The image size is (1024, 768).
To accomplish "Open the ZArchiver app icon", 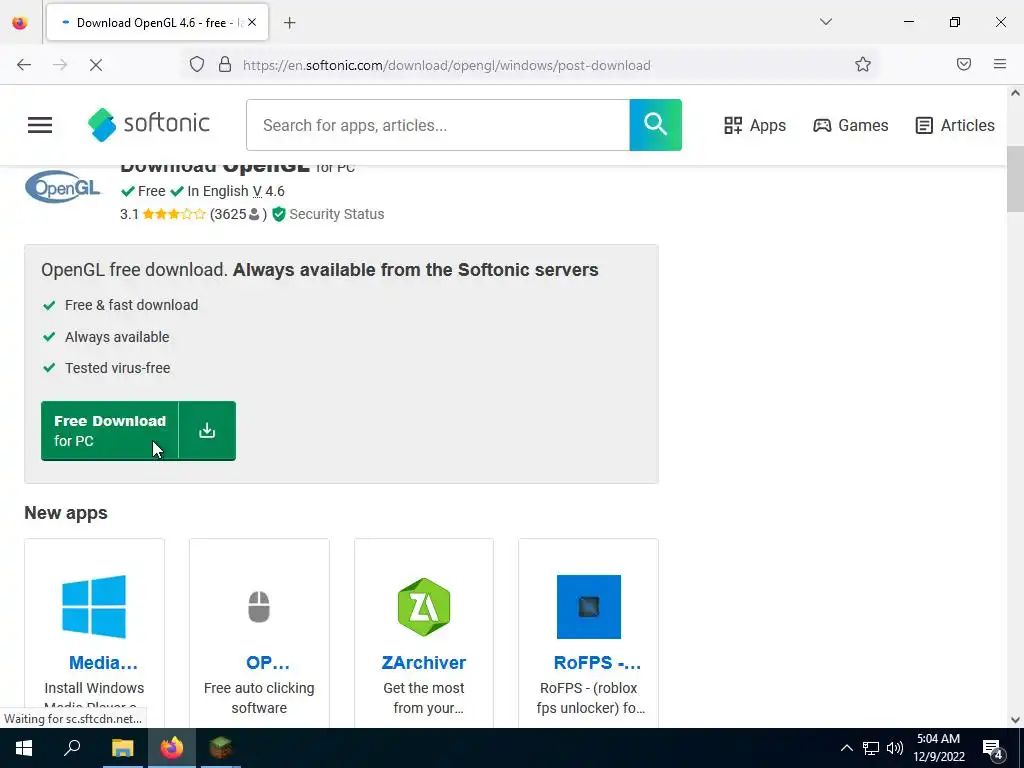I will pyautogui.click(x=424, y=607).
